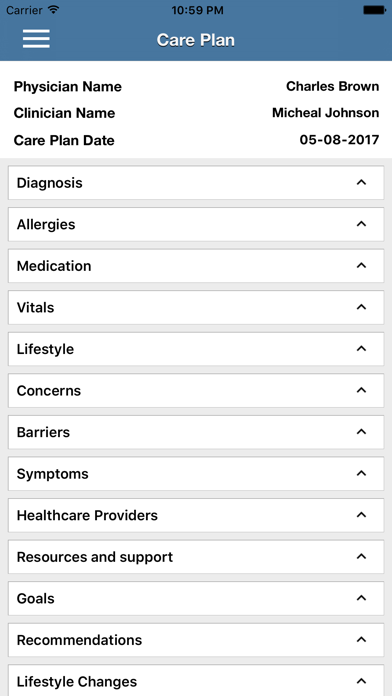Tap the Medication chevron arrow
392x696 pixels.
(361, 265)
